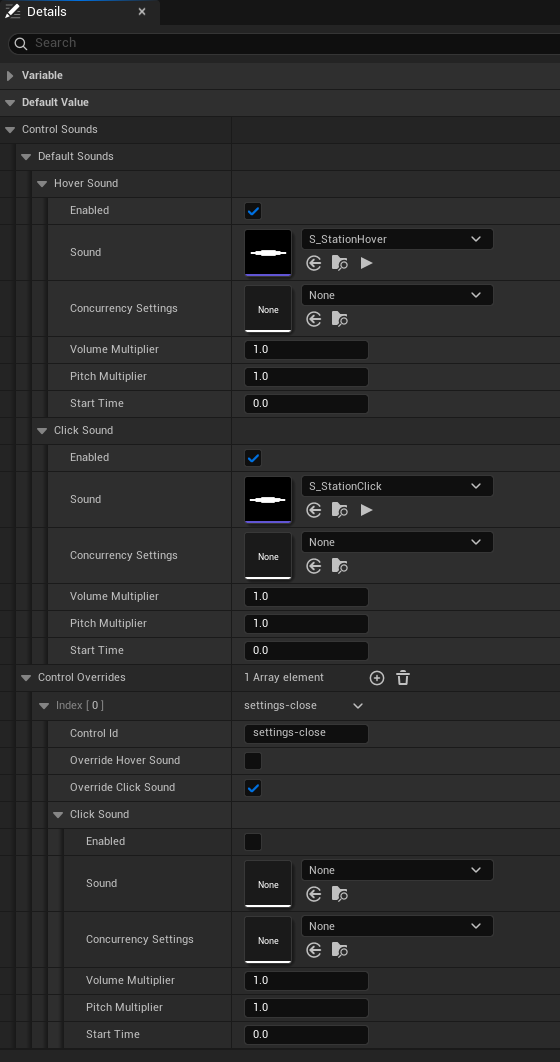Click the 'Control Id' label
Image resolution: width=560 pixels, height=1062 pixels.
pos(94,734)
